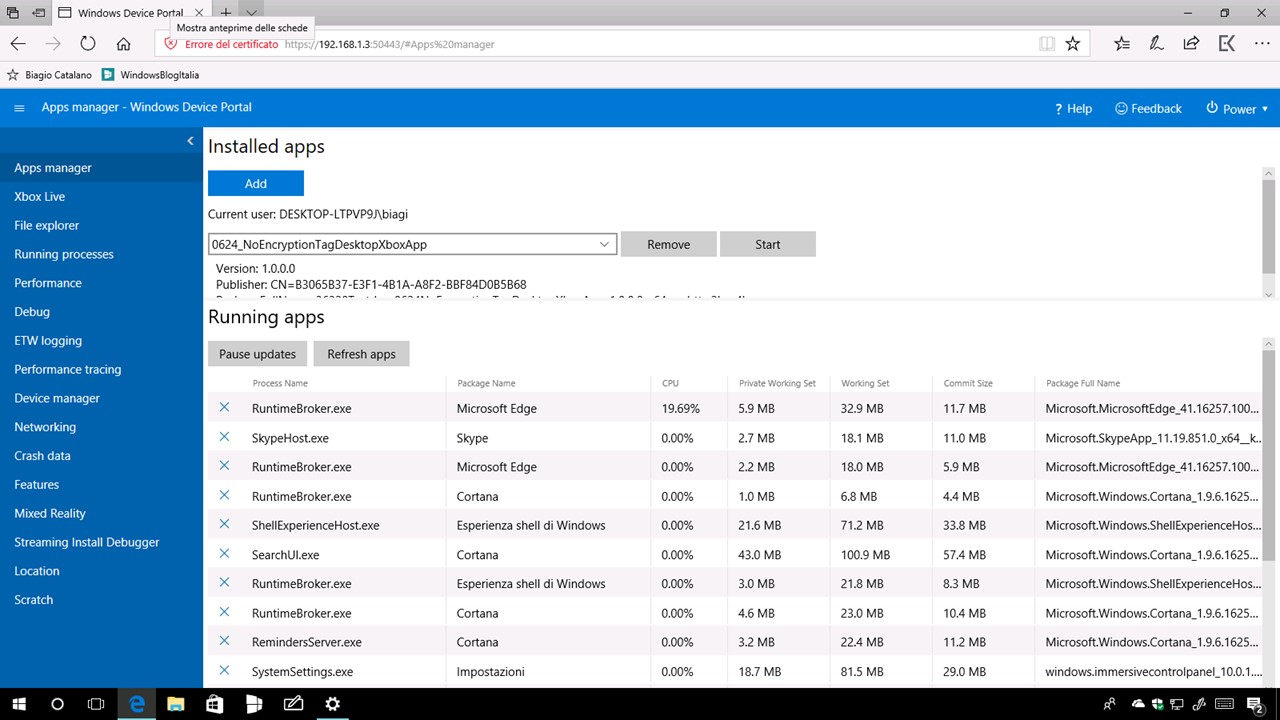Collapse the left sidebar with the chevron
Image resolution: width=1280 pixels, height=720 pixels.
pyautogui.click(x=190, y=141)
